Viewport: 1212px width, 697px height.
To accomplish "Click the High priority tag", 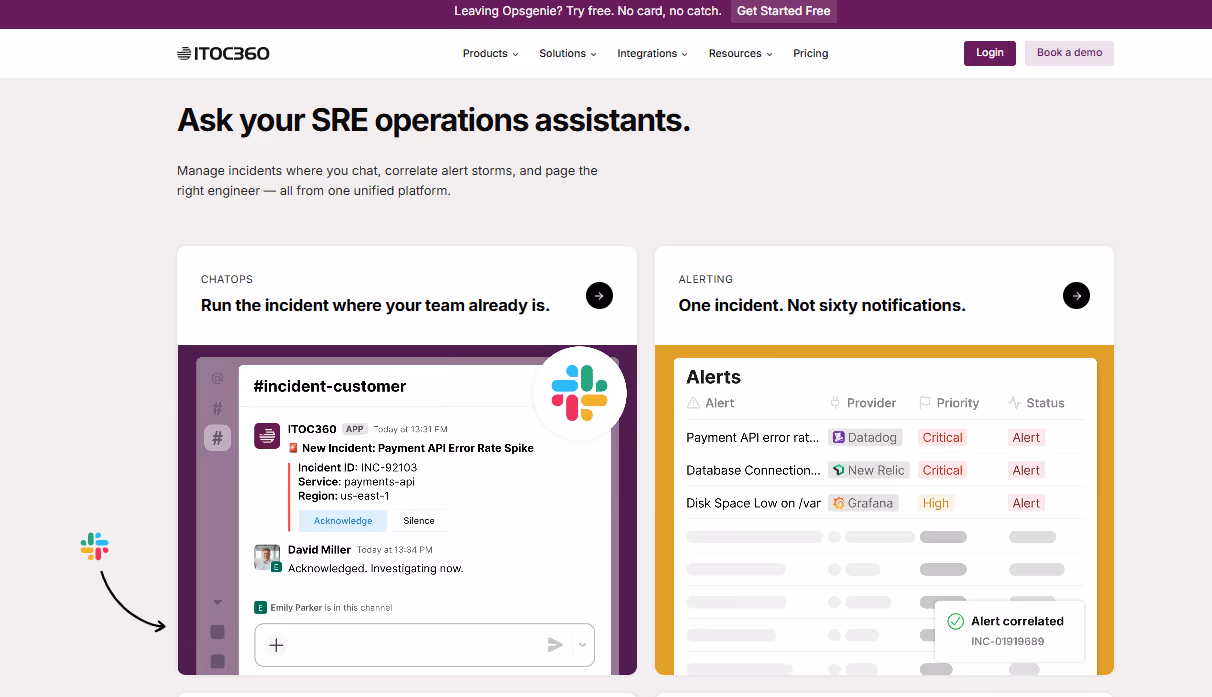I will [x=936, y=503].
